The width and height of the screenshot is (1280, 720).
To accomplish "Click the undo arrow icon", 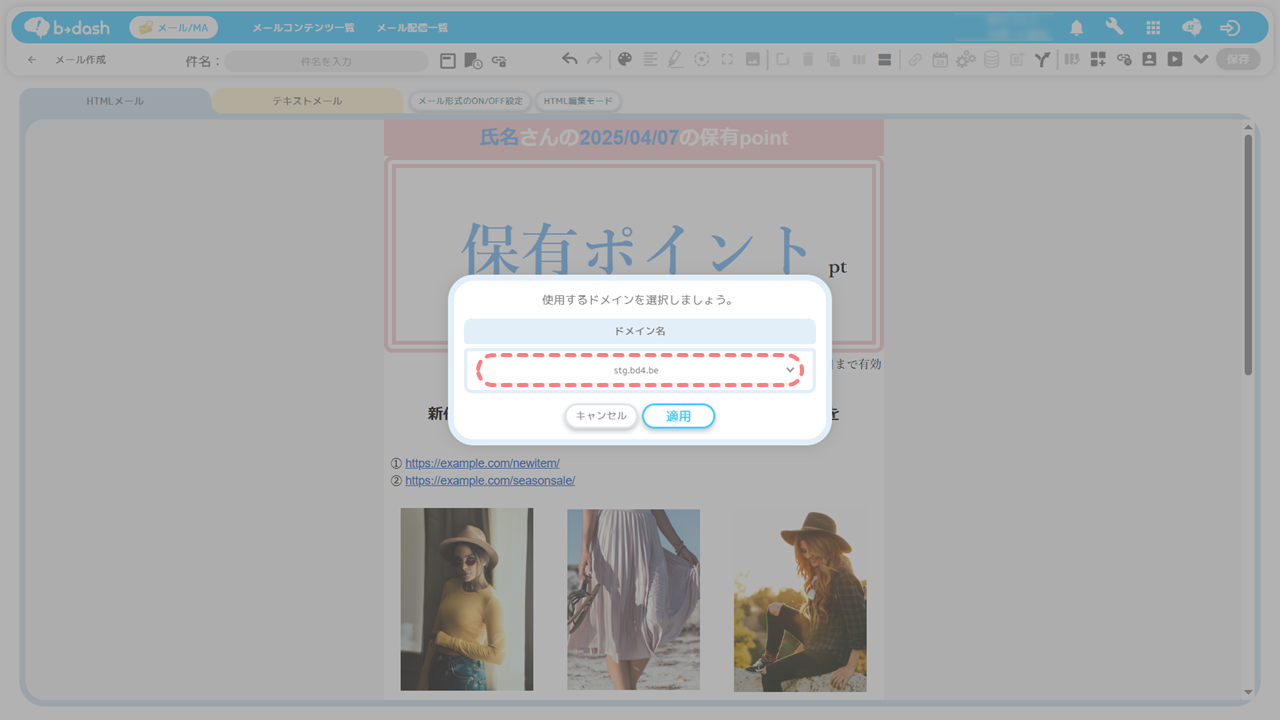I will click(569, 60).
